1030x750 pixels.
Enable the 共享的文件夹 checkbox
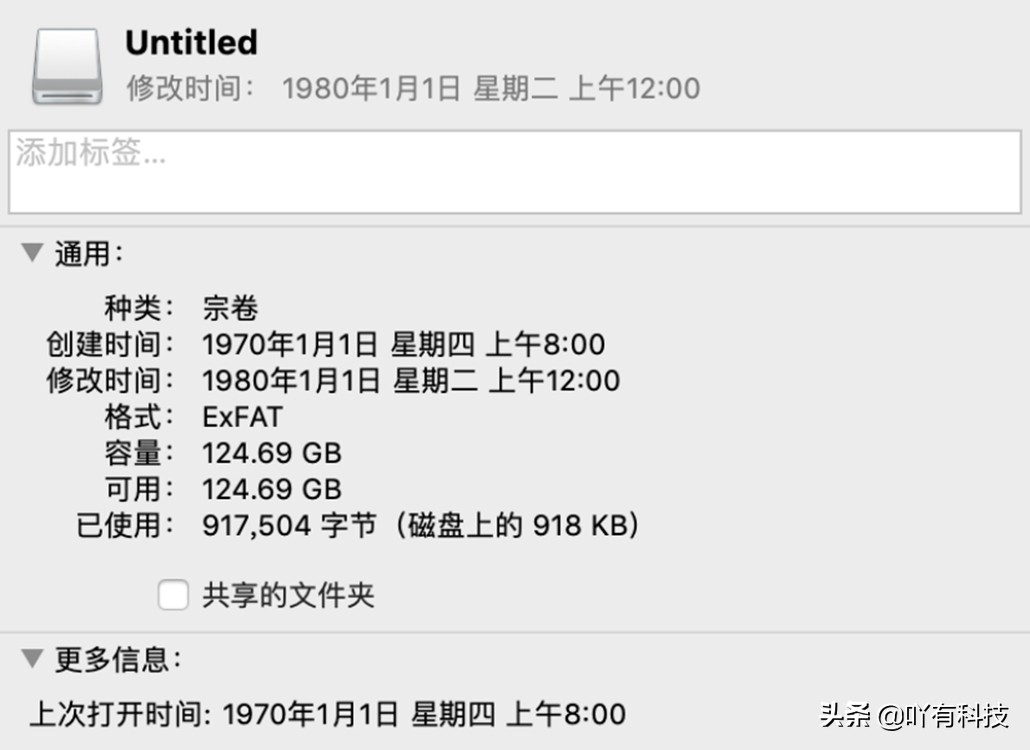coord(173,596)
